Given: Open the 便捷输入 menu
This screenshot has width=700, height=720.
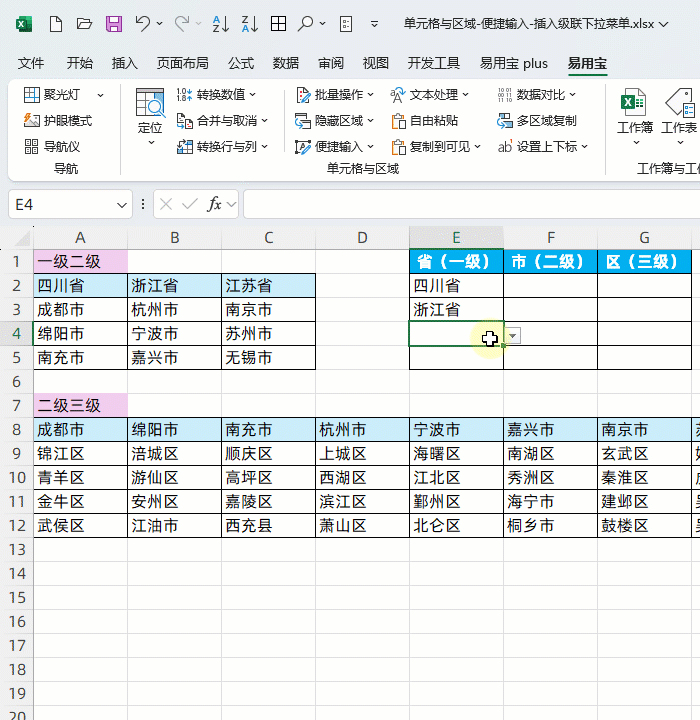Looking at the screenshot, I should tap(334, 146).
